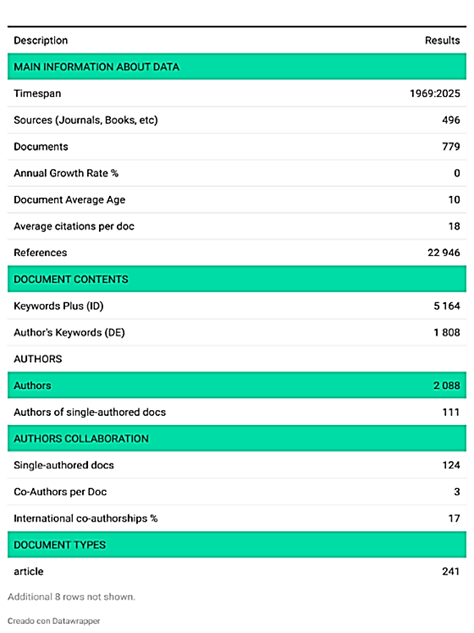Click the Author's Keywords (DE) row
The height and width of the screenshot is (633, 474).
pos(237,332)
